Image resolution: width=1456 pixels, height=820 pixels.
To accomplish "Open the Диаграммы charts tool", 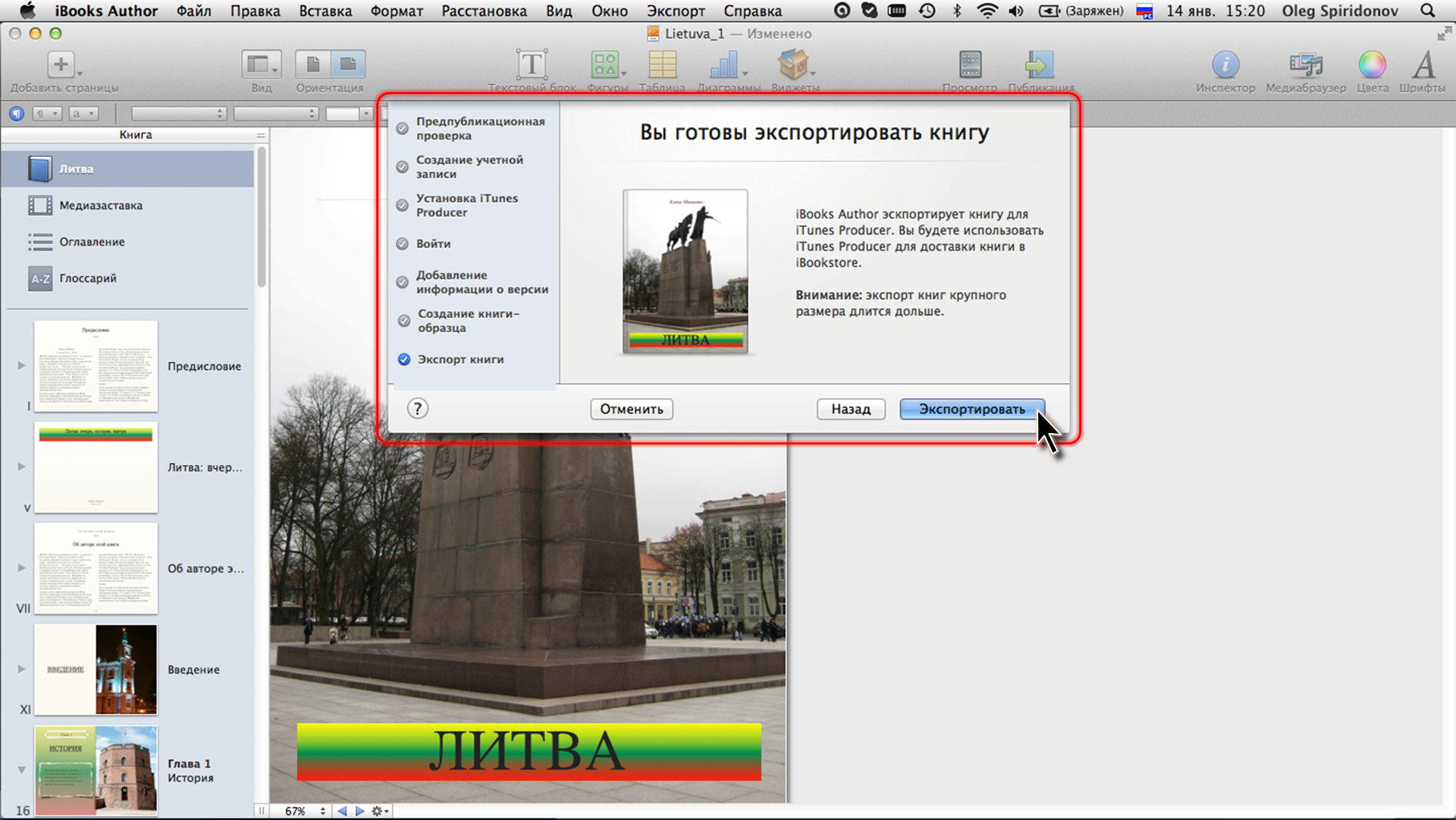I will pyautogui.click(x=724, y=64).
